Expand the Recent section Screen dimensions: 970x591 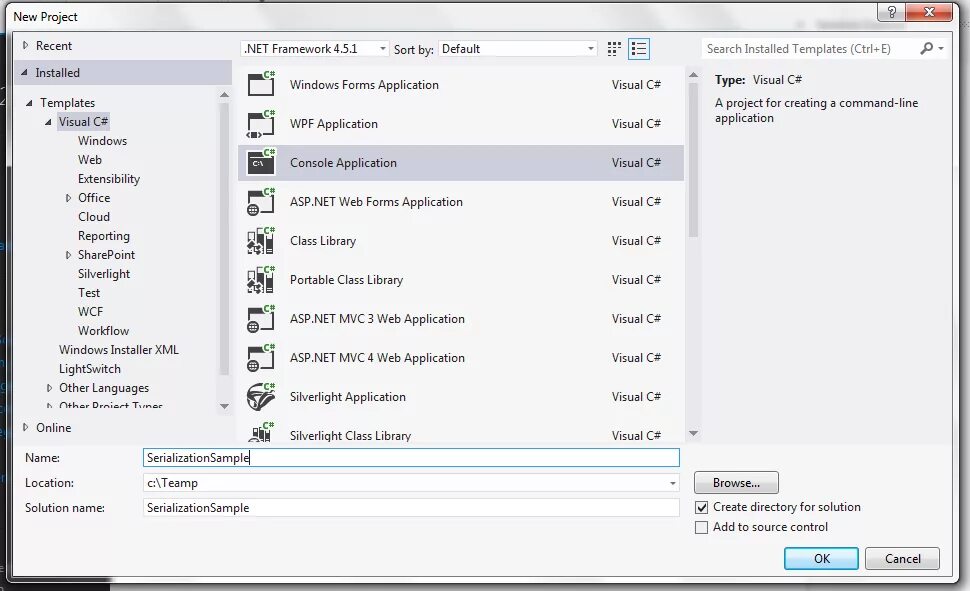pyautogui.click(x=25, y=45)
